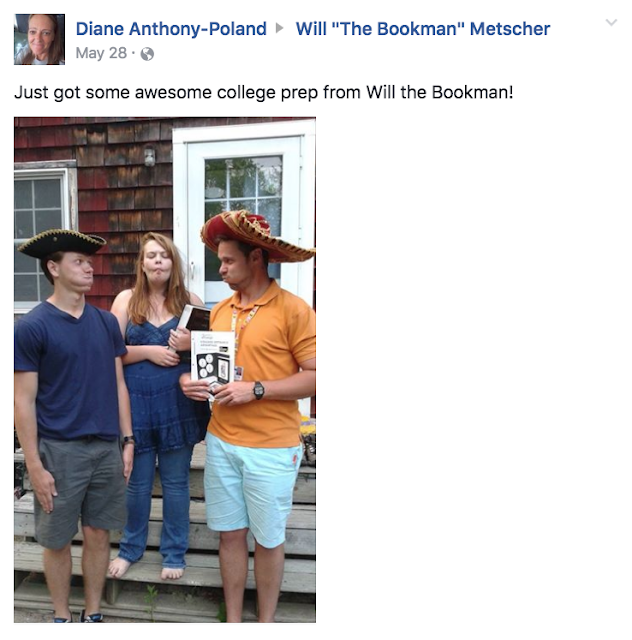Image resolution: width=632 pixels, height=640 pixels.
Task: Click the light blue shorts in the photo
Action: pyautogui.click(x=251, y=488)
